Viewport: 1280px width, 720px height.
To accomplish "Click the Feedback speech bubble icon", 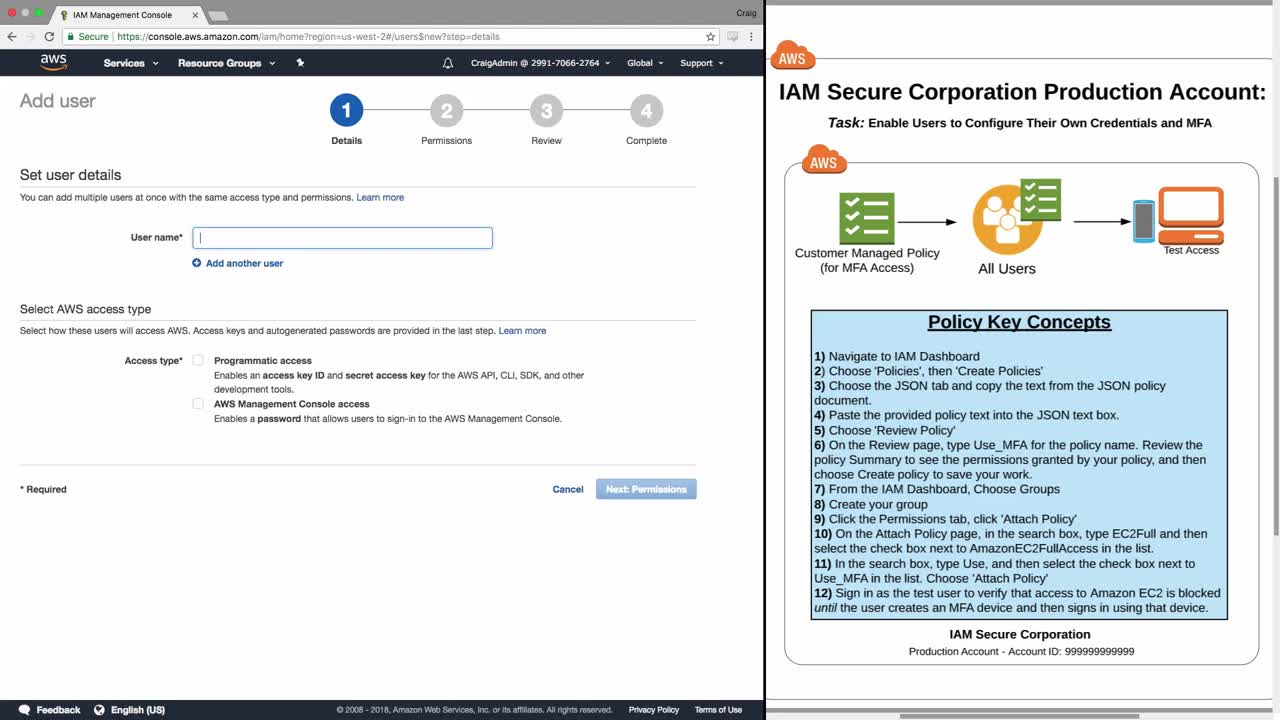I will tap(25, 710).
